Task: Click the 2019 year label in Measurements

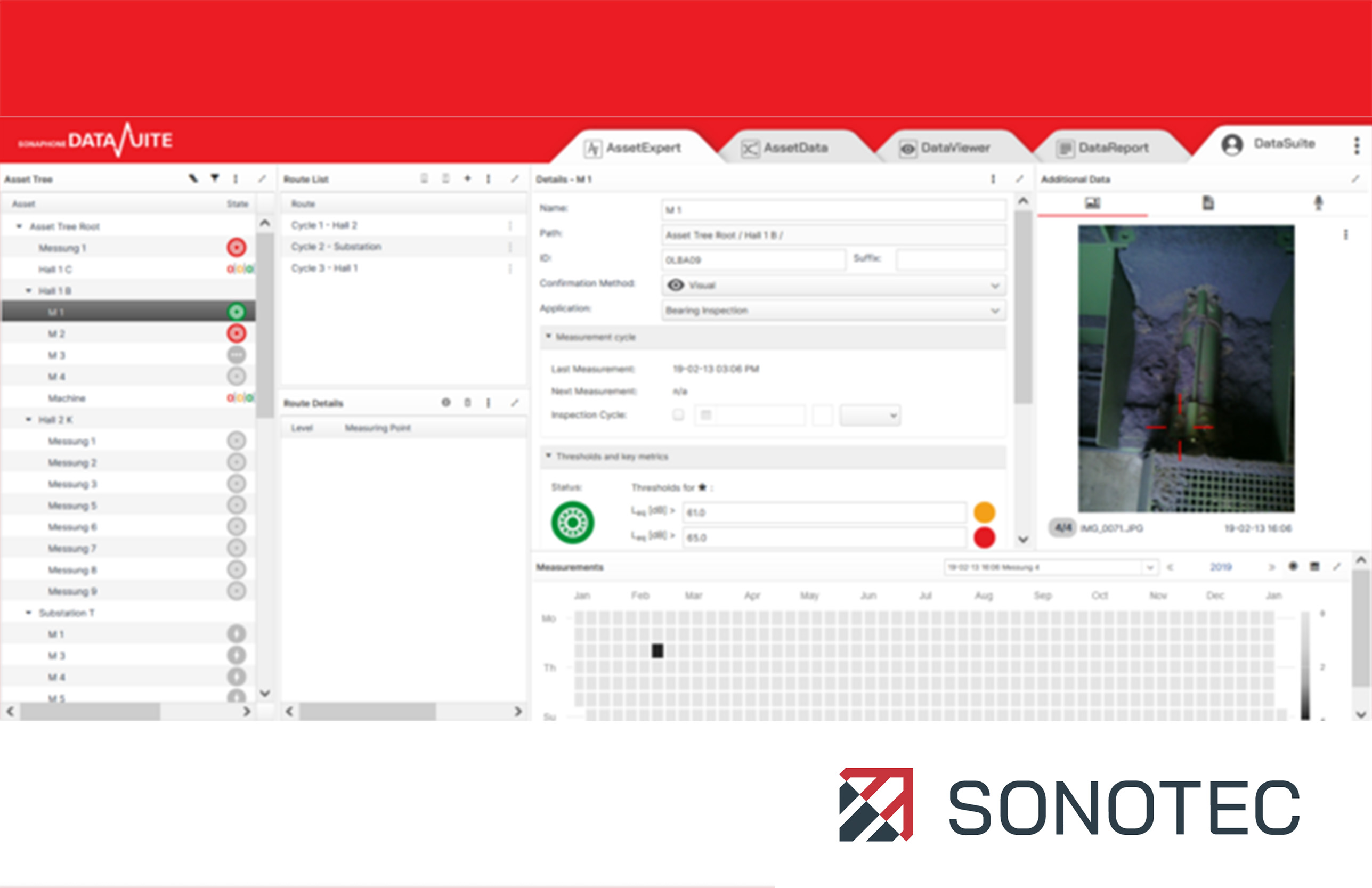Action: click(x=1220, y=567)
